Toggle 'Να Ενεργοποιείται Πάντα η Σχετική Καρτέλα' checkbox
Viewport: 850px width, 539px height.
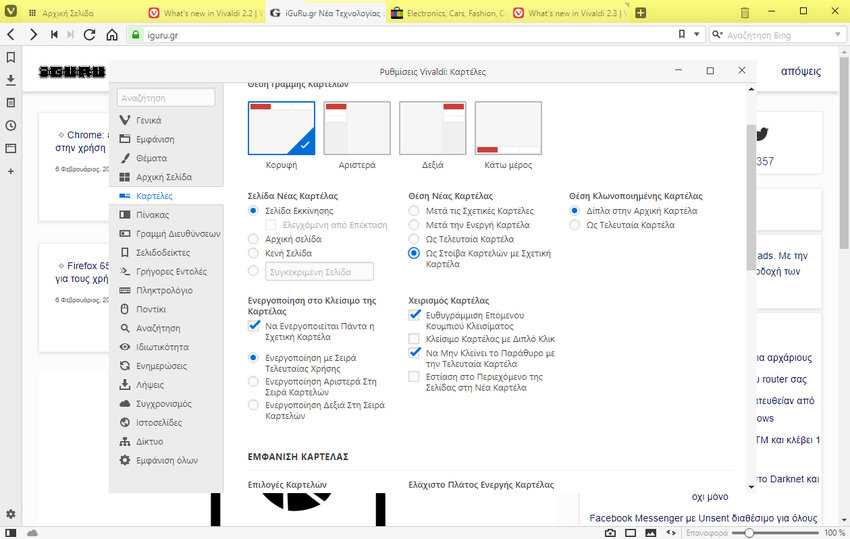[254, 326]
